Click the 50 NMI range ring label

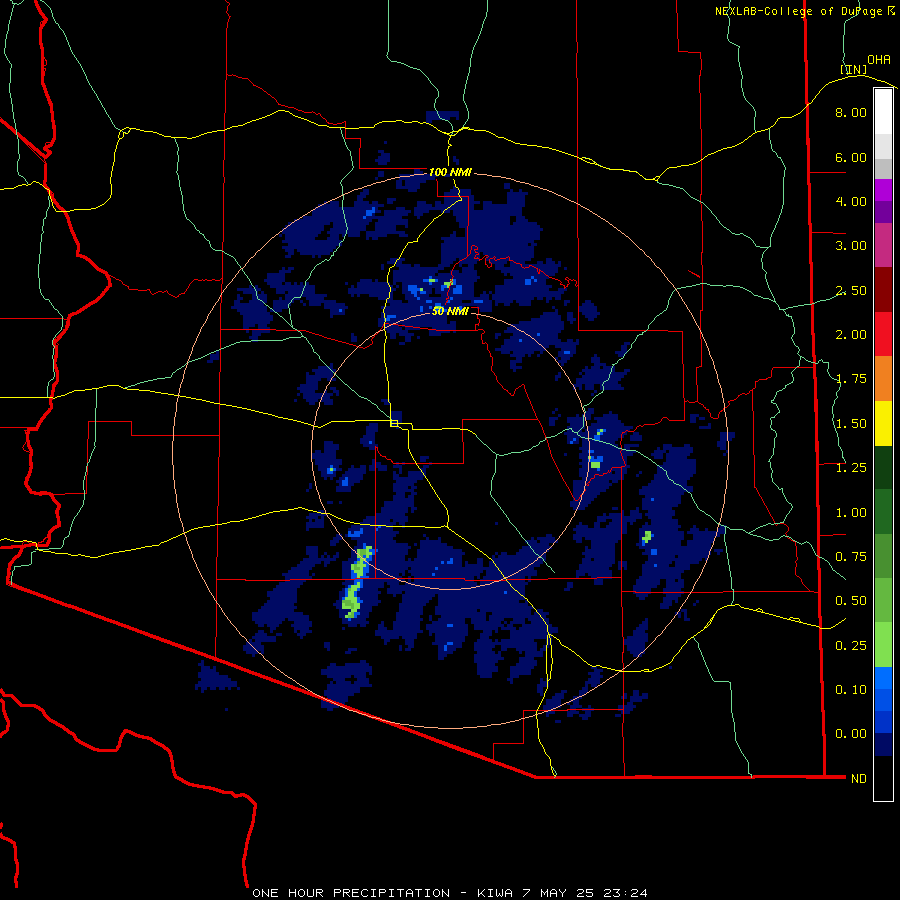(450, 311)
